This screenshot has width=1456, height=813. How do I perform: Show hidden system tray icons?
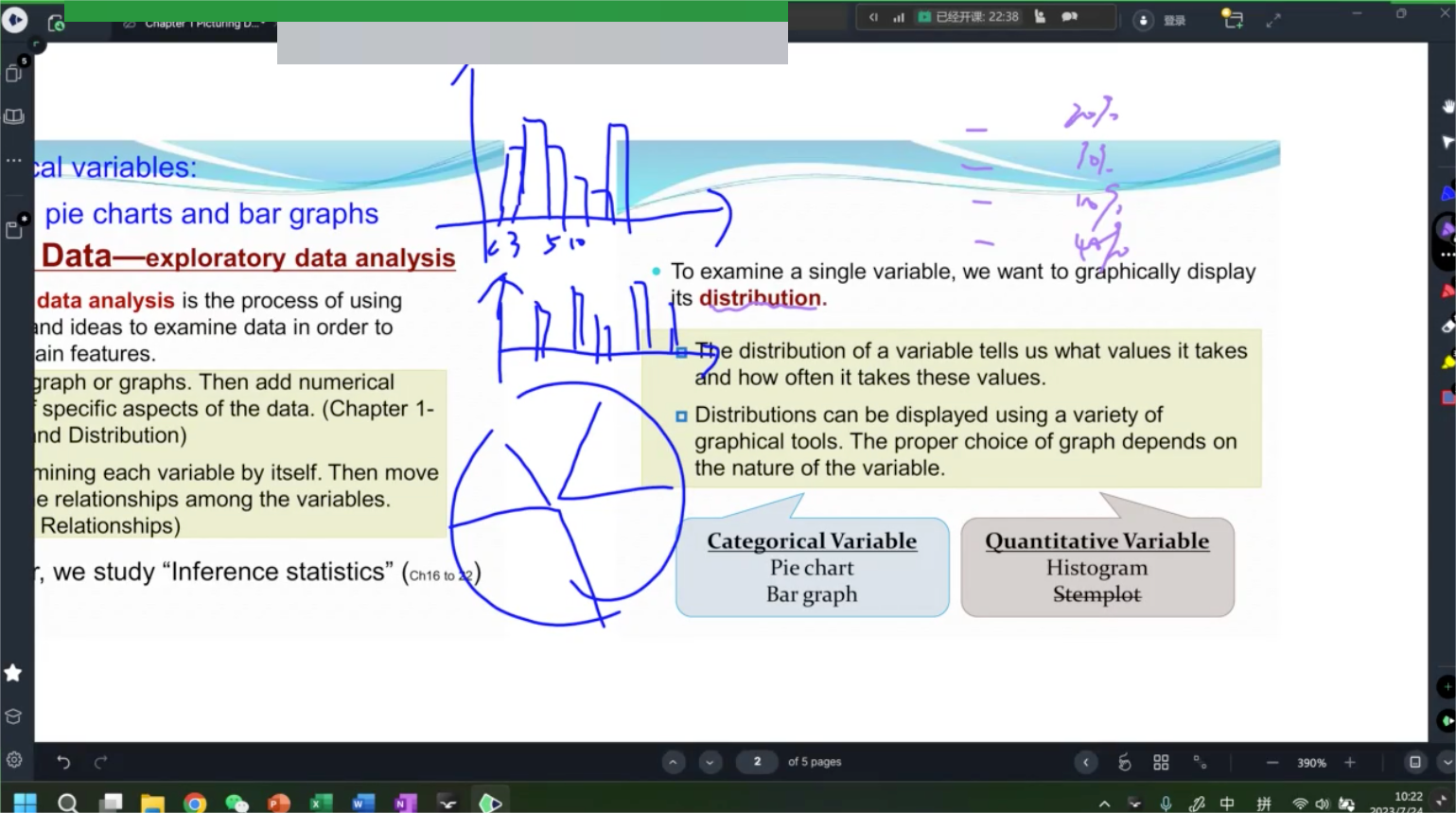tap(1104, 804)
